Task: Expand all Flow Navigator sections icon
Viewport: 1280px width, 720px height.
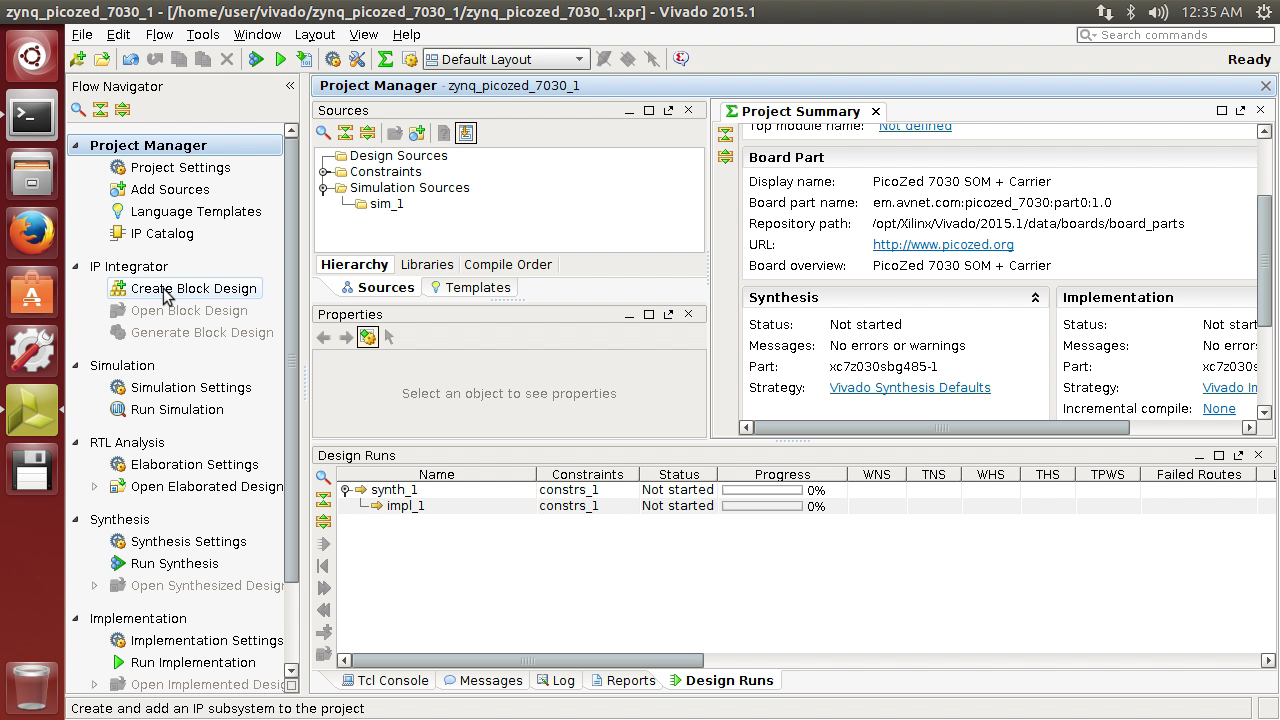Action: tap(122, 109)
